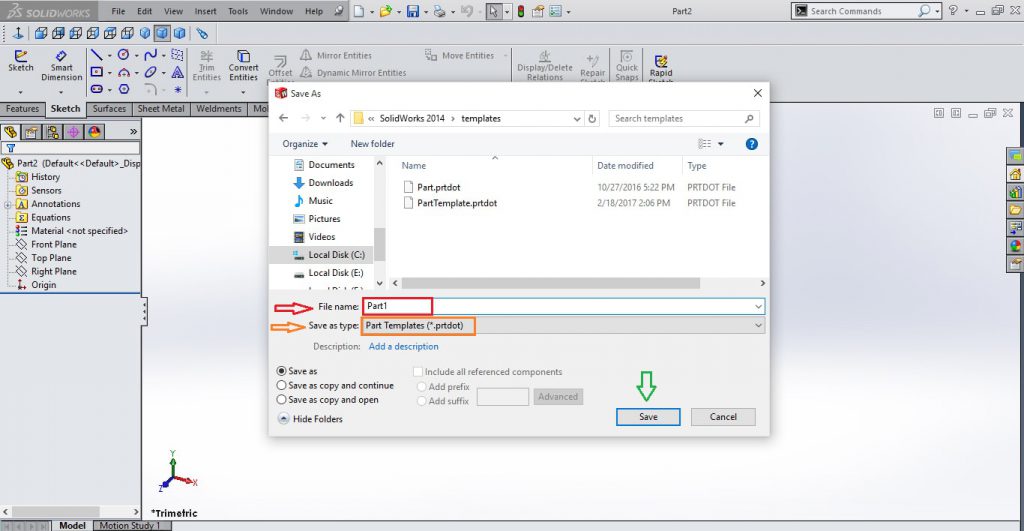Open the DisplayManager tab icon
The image size is (1024, 531).
tap(95, 132)
